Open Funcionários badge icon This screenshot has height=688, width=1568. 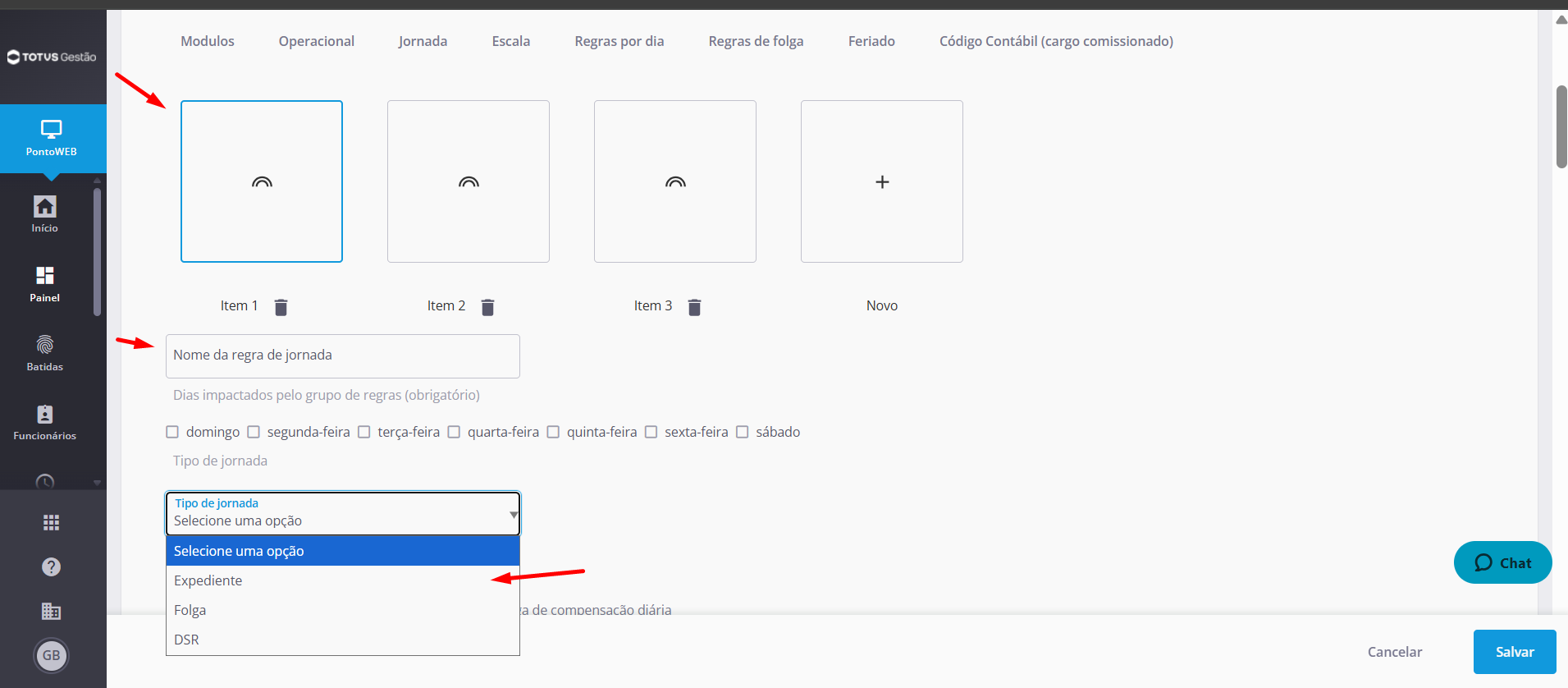click(45, 414)
